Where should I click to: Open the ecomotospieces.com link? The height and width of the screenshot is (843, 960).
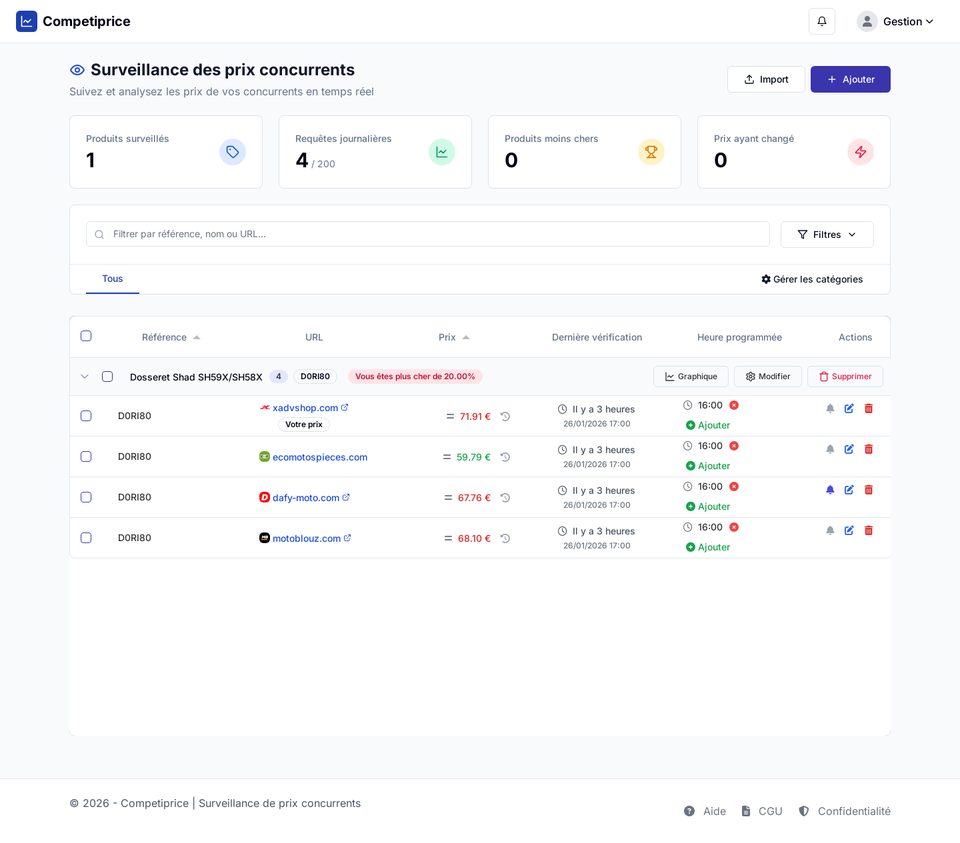click(x=319, y=457)
